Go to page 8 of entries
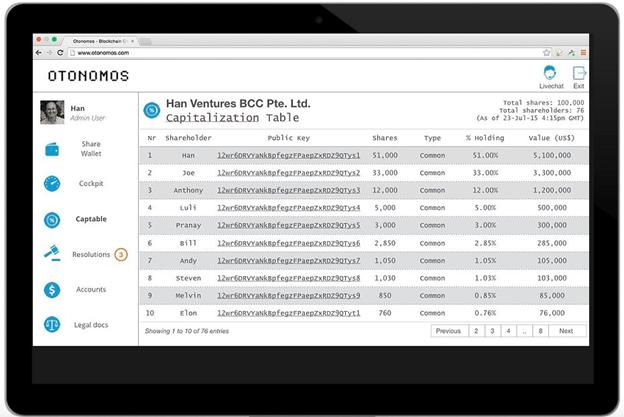The image size is (624, 417). pos(540,331)
